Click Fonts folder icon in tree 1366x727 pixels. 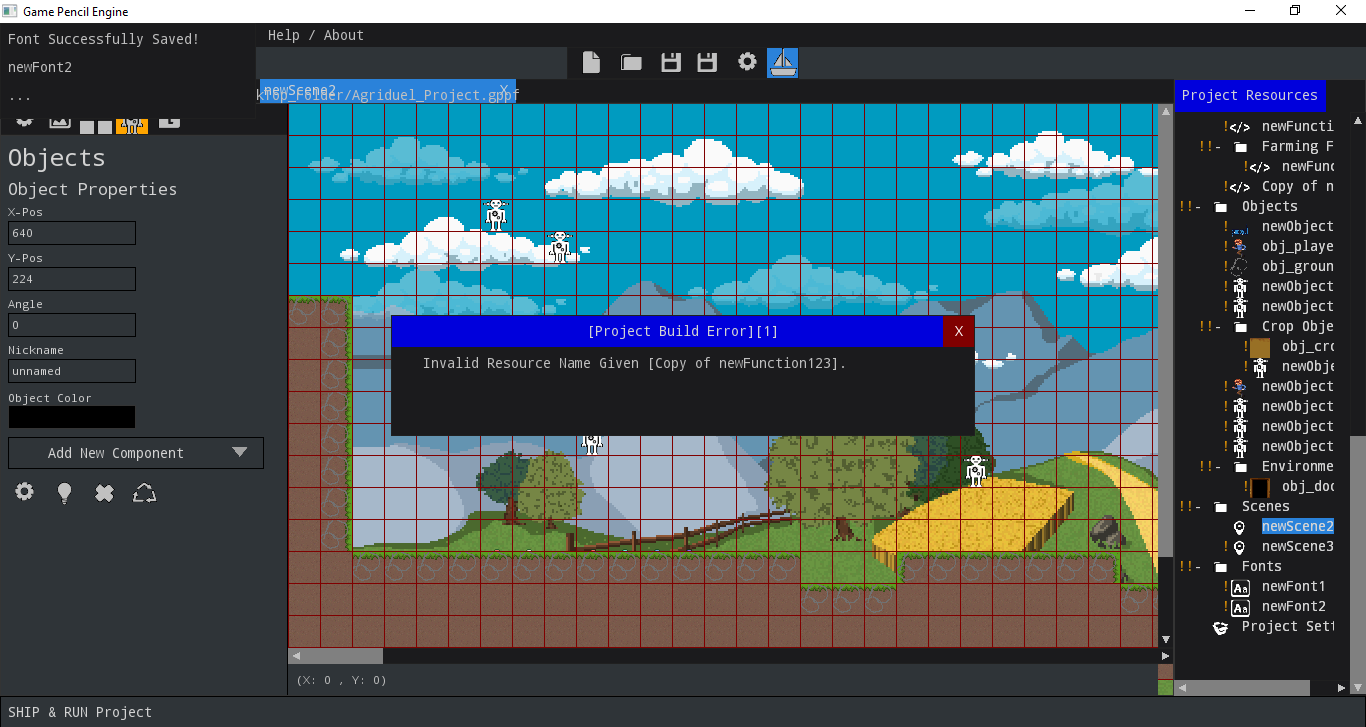[1220, 567]
